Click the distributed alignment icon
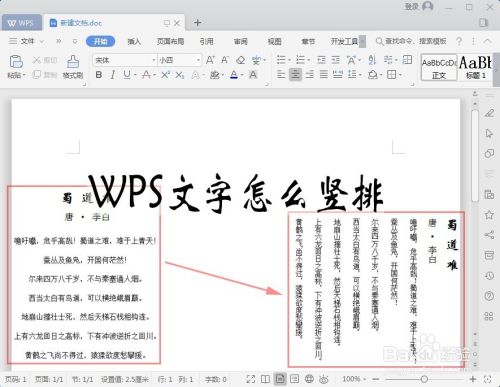 pyautogui.click(x=338, y=74)
